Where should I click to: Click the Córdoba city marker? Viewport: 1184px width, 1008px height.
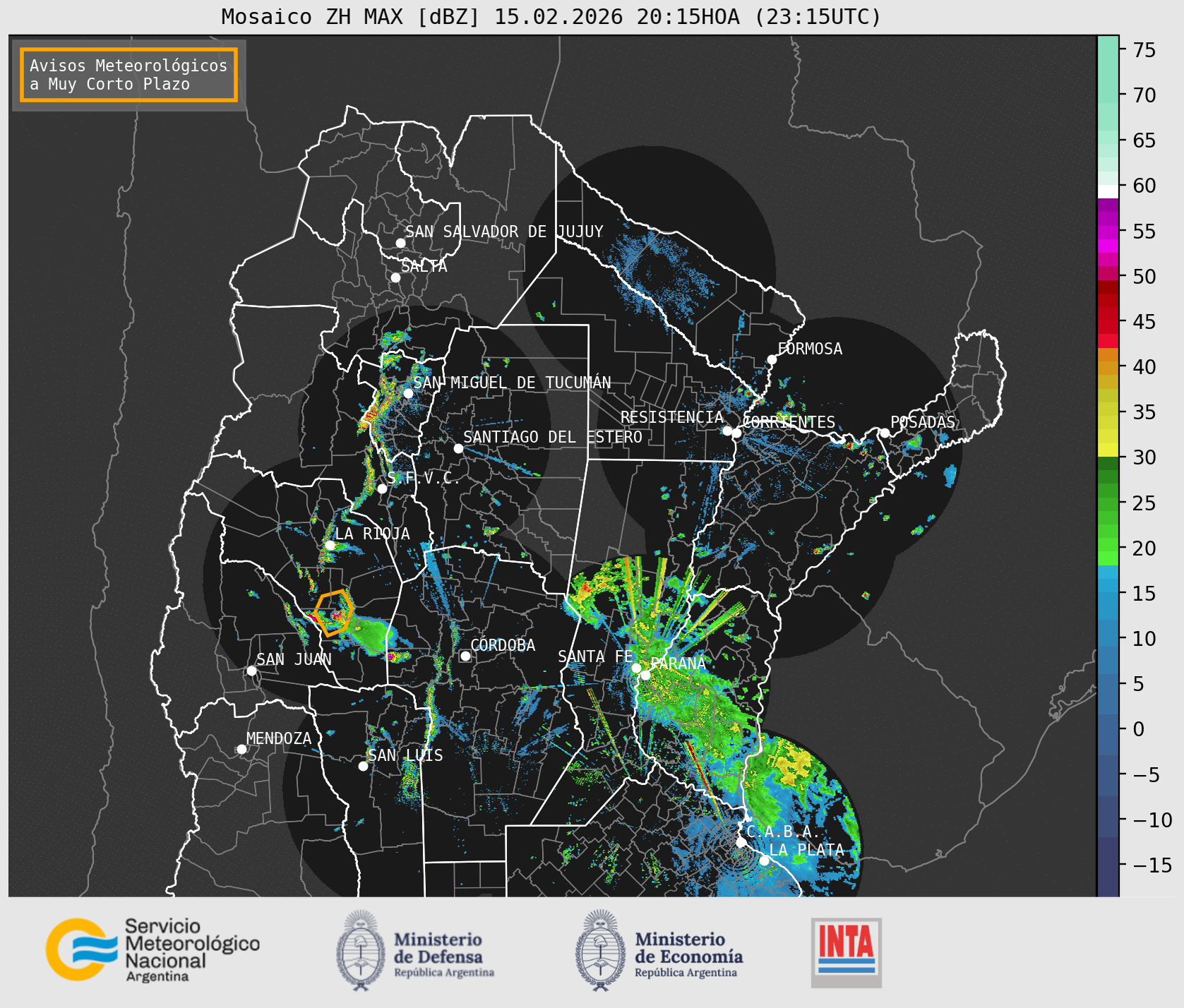coord(465,656)
